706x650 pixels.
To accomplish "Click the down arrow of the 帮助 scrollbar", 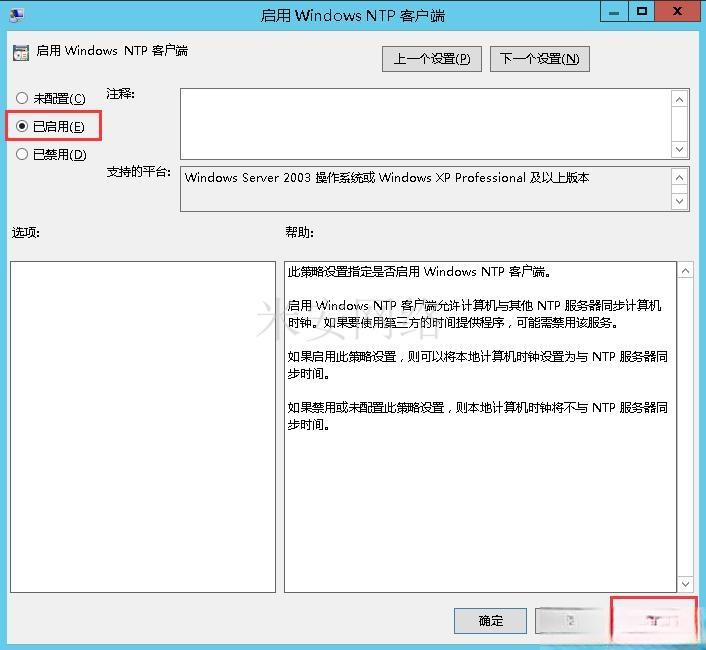I will coord(685,584).
